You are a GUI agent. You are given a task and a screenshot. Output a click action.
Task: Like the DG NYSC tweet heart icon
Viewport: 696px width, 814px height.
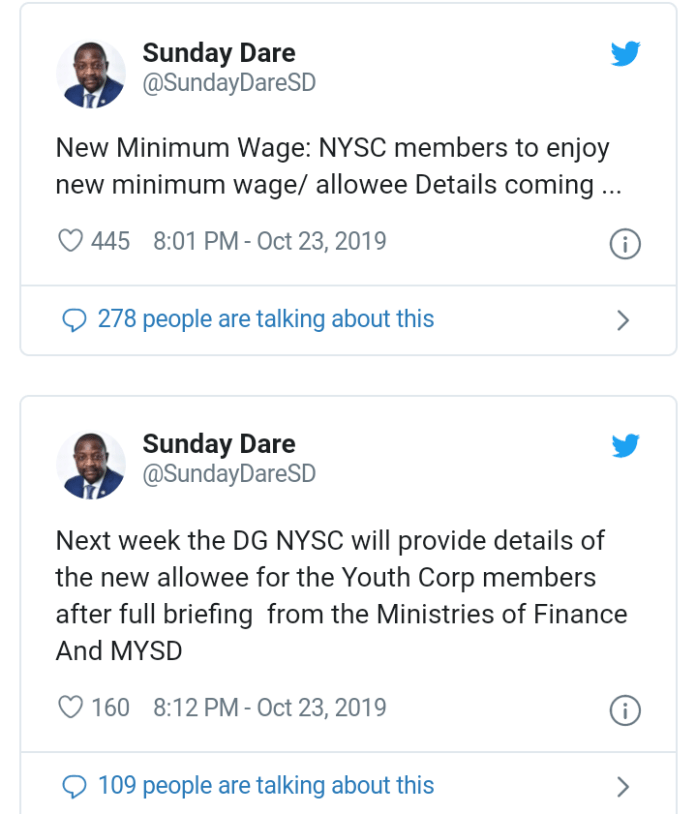pyautogui.click(x=70, y=708)
